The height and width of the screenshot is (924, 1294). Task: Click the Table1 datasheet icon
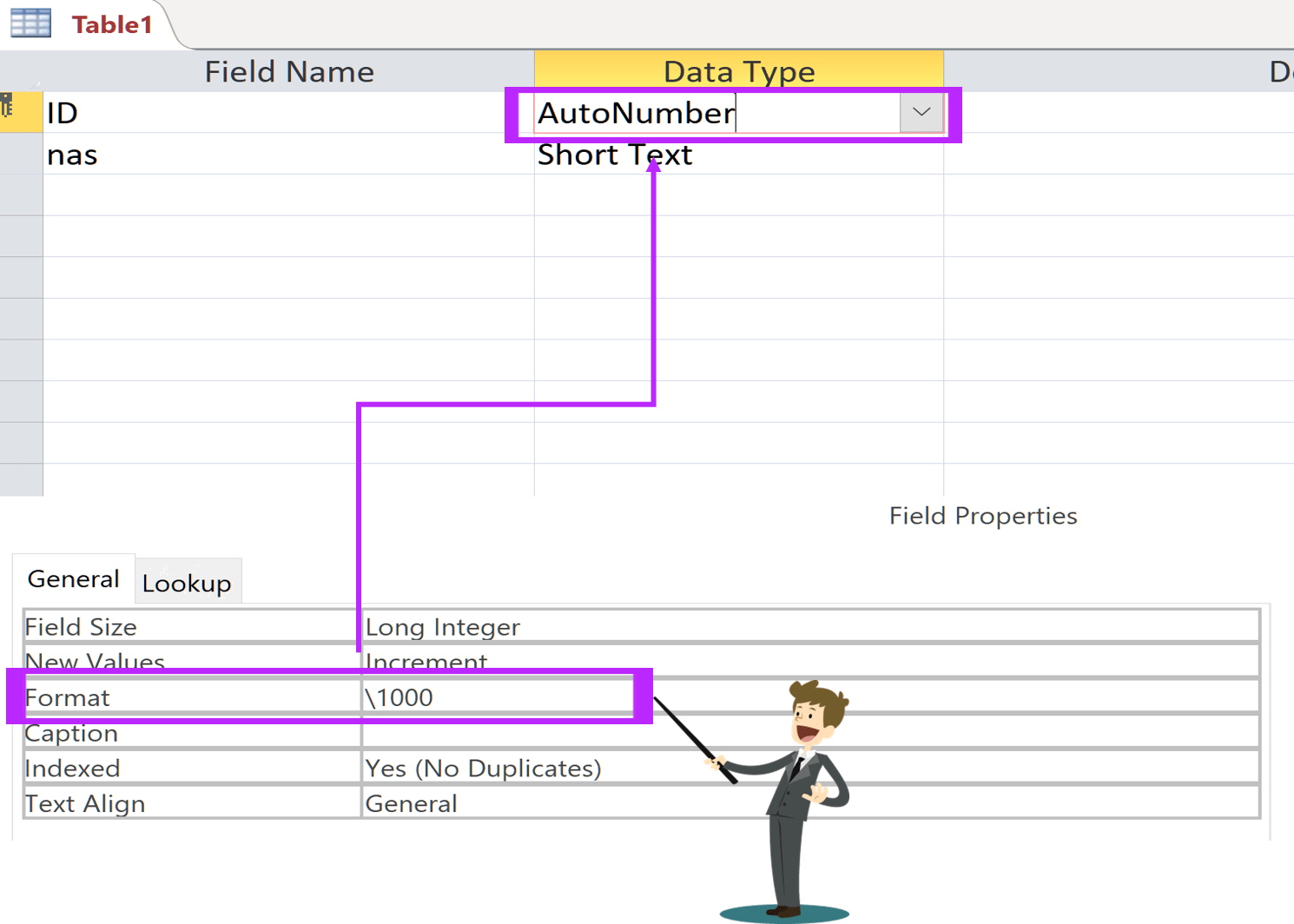pyautogui.click(x=30, y=23)
